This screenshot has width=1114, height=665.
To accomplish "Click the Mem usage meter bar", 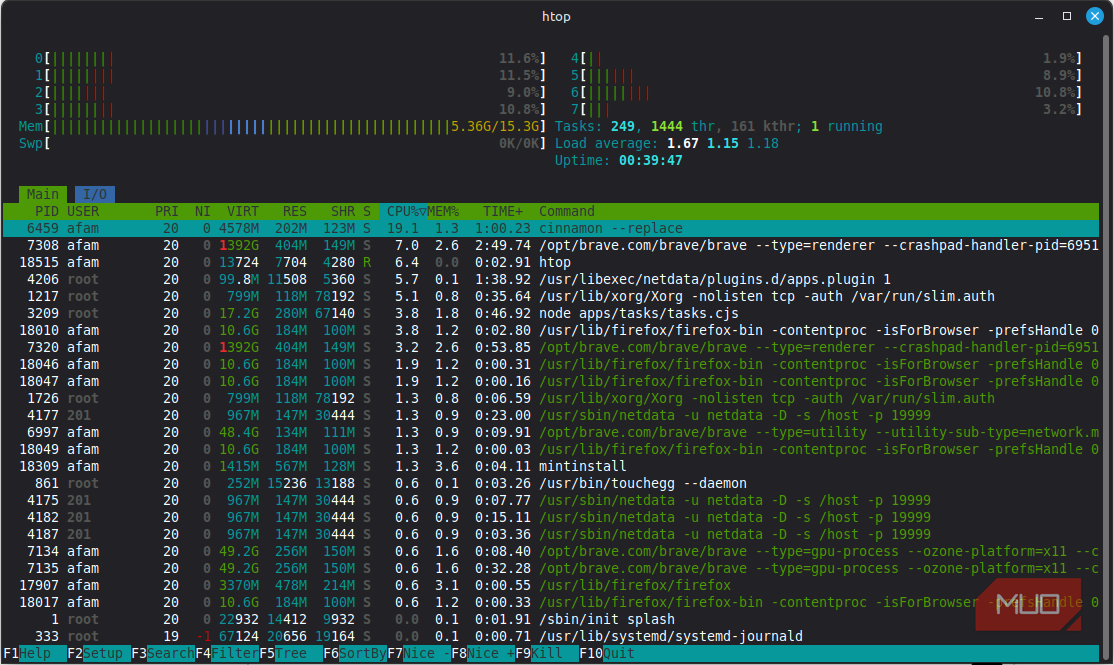I will (x=282, y=126).
